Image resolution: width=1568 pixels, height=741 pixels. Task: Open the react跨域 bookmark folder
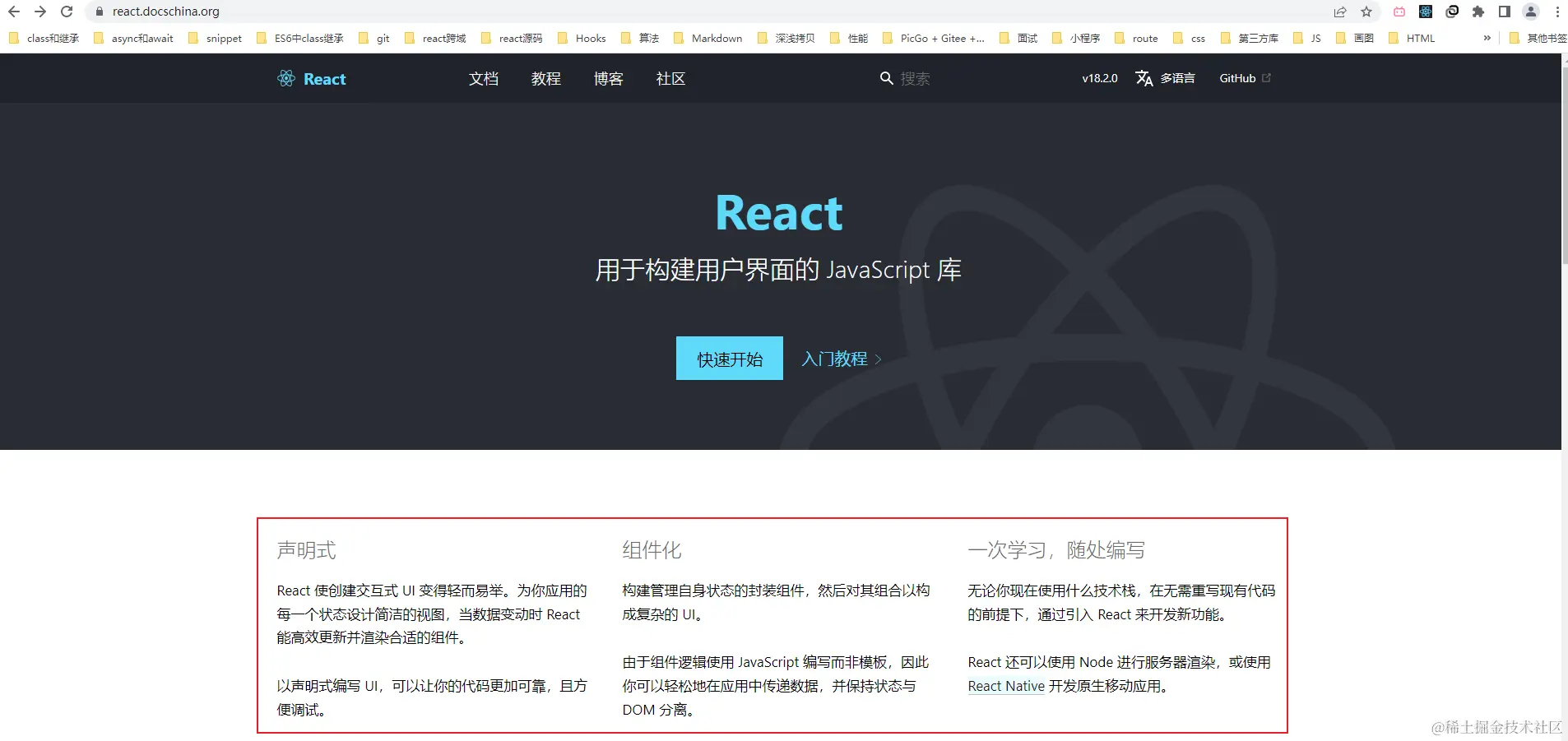(436, 38)
